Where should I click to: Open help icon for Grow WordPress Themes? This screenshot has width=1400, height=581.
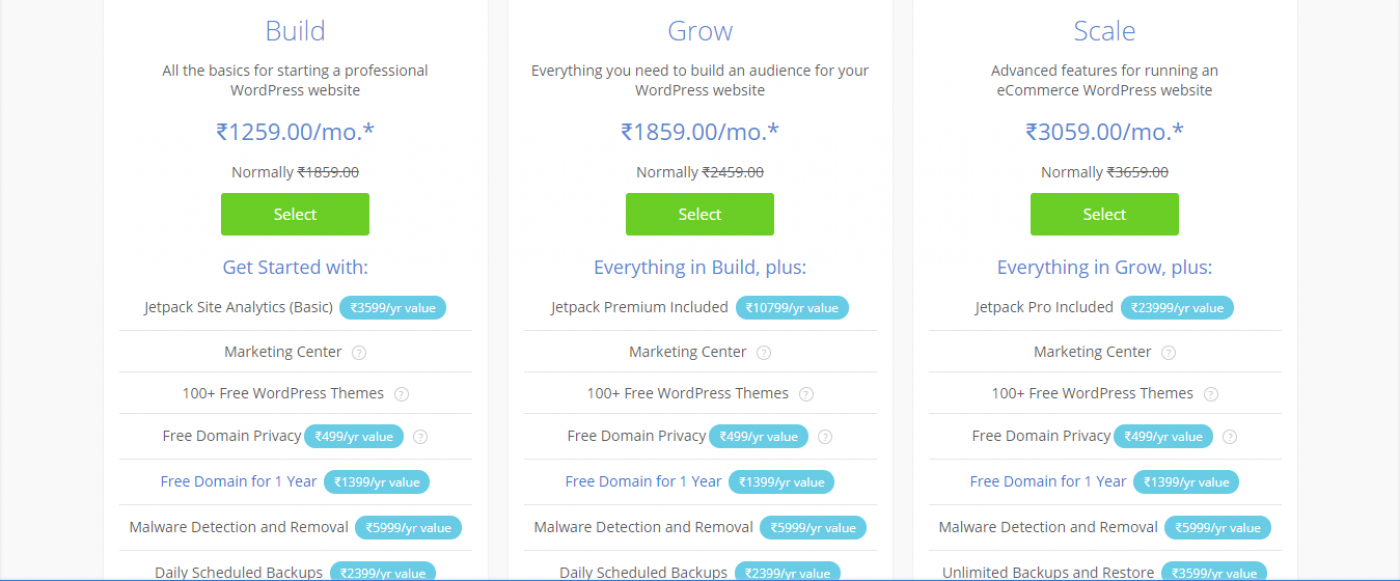806,394
